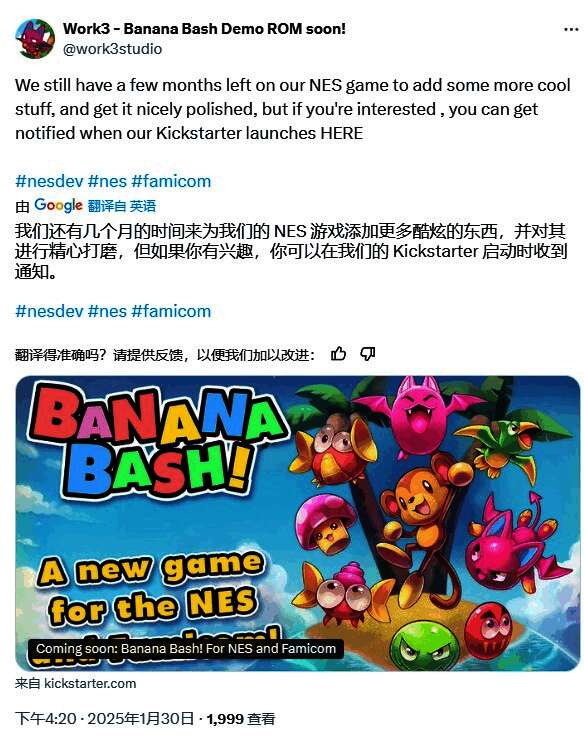This screenshot has width=584, height=736.
Task: Click the first #famicom hashtag
Action: pyautogui.click(x=171, y=181)
